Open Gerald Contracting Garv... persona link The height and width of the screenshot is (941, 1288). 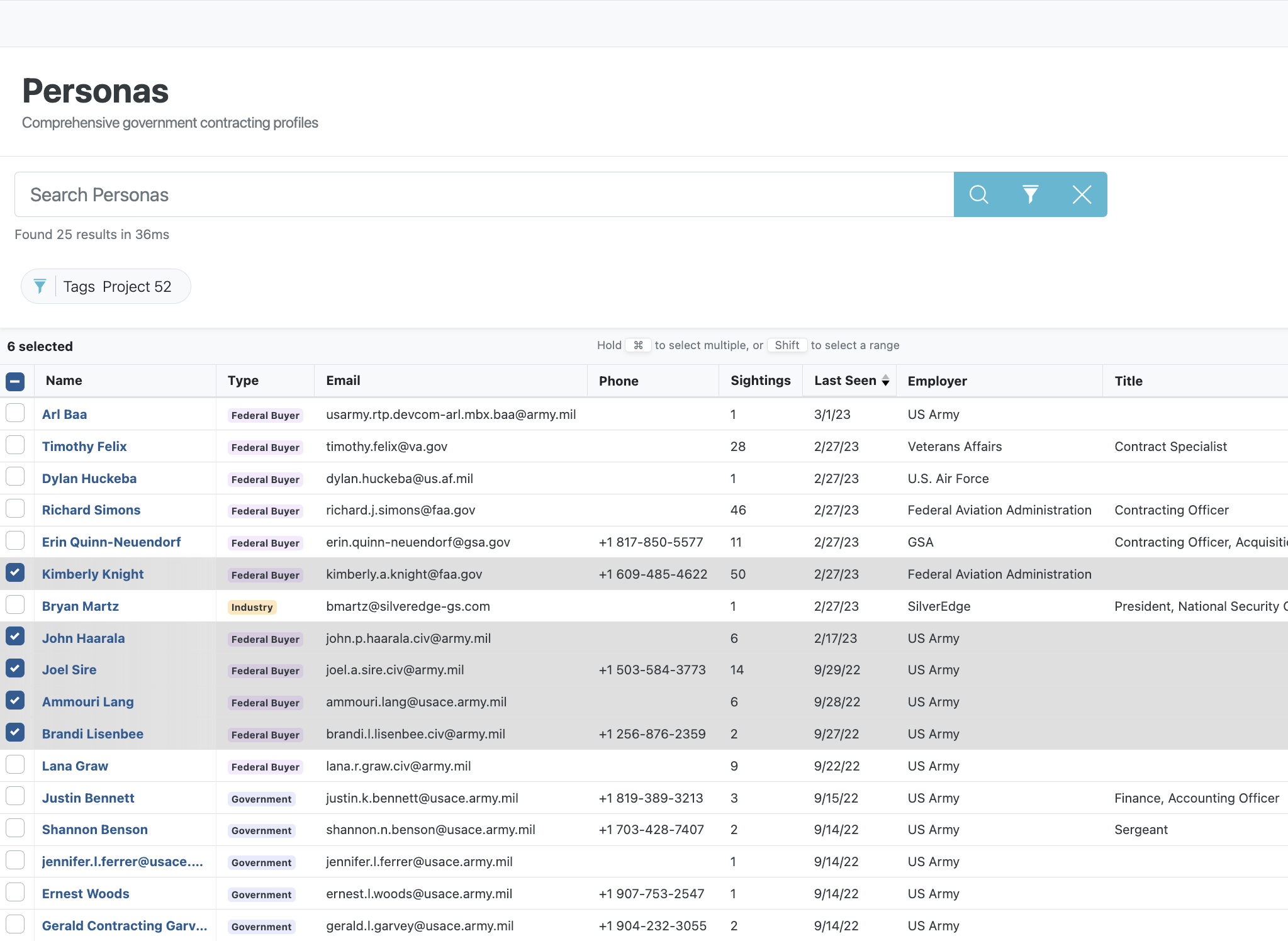(x=125, y=926)
